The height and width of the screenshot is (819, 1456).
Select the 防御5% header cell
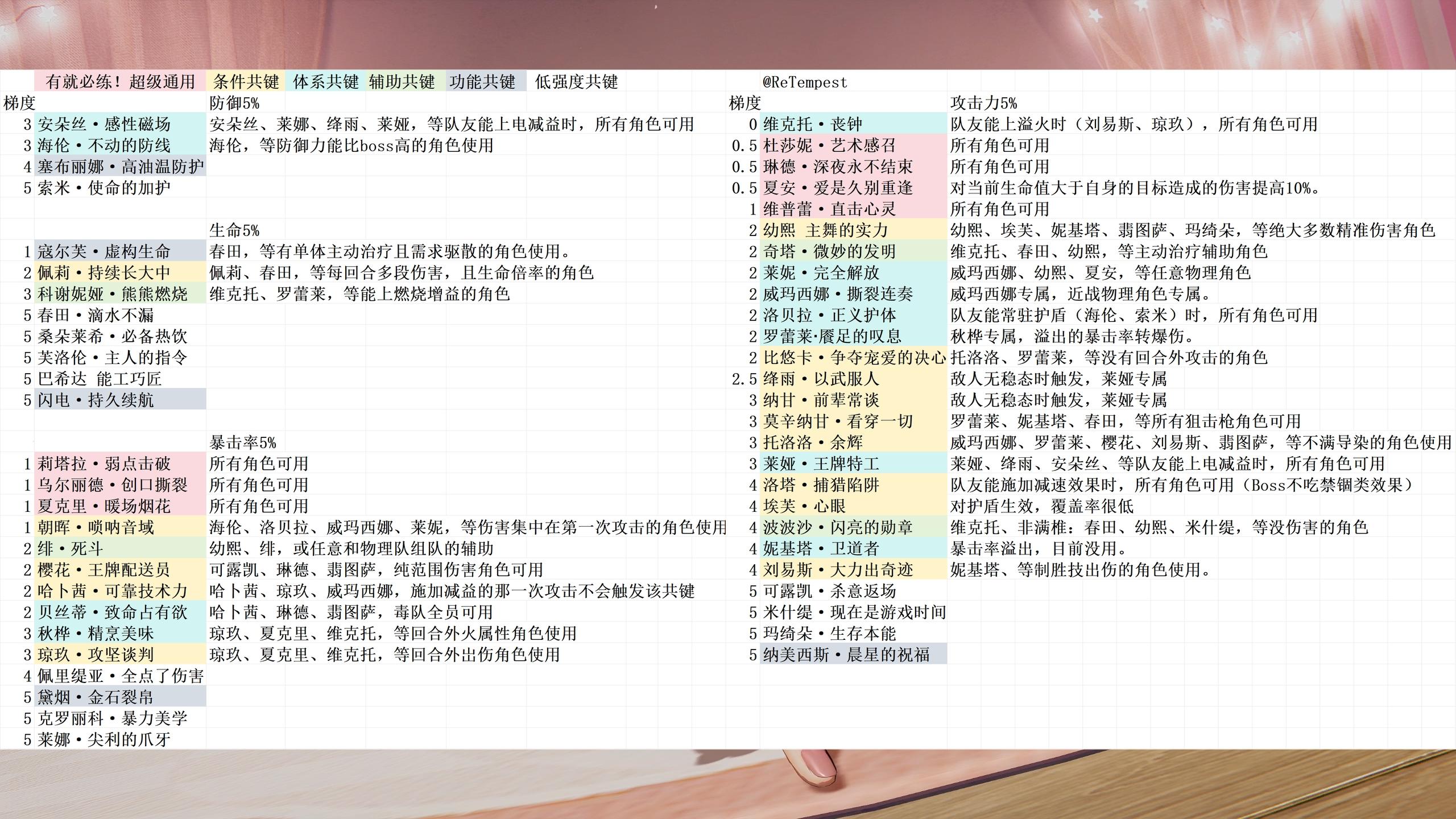point(234,103)
